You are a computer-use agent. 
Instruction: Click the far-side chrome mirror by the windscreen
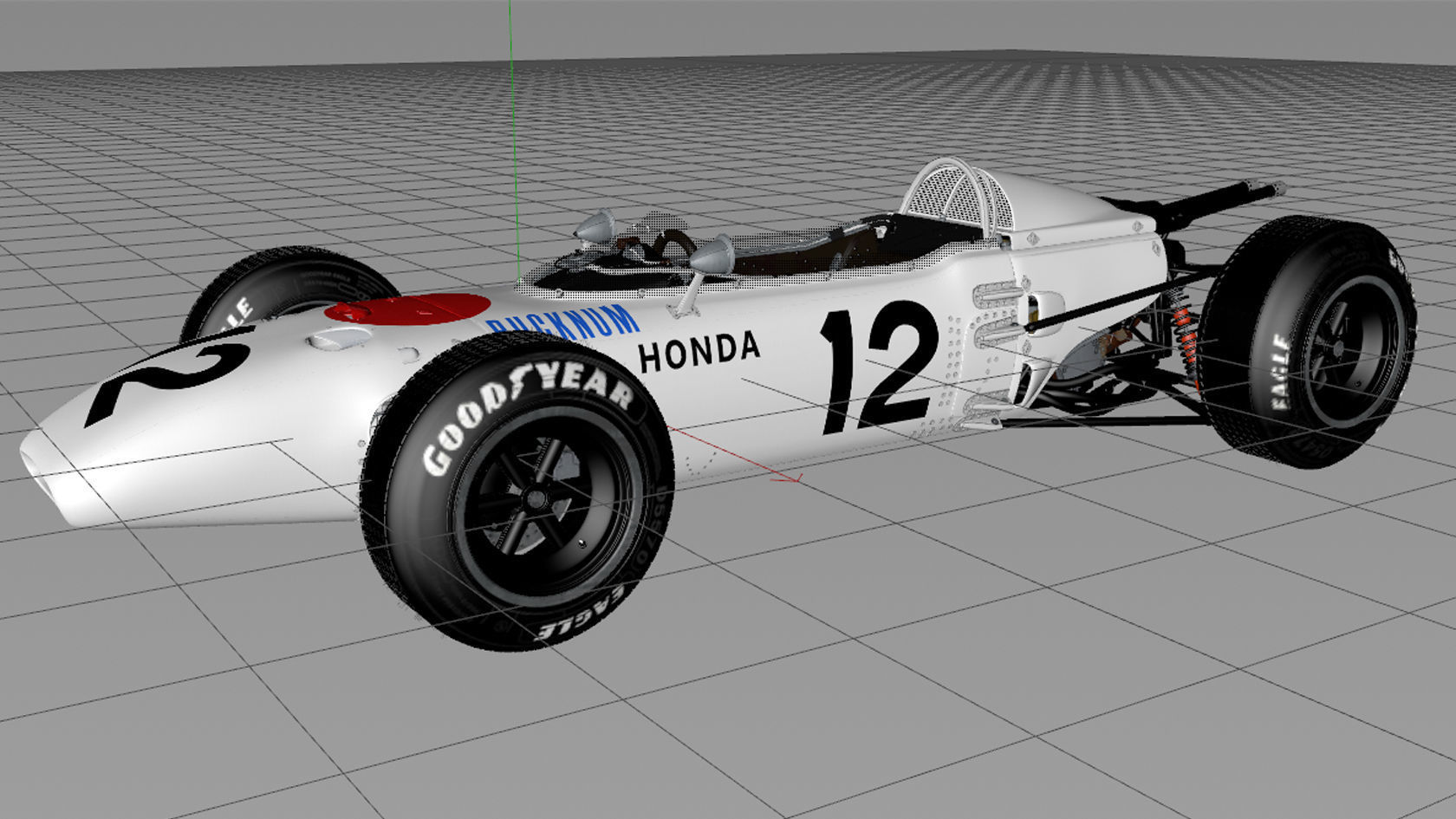[x=595, y=226]
